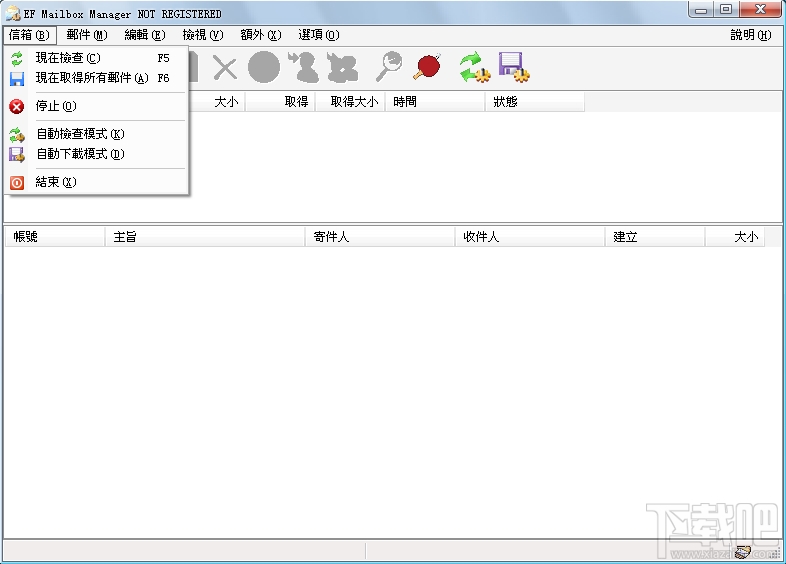
Task: Enable 自動下載模式 (D) menu entry
Action: [x=96, y=154]
